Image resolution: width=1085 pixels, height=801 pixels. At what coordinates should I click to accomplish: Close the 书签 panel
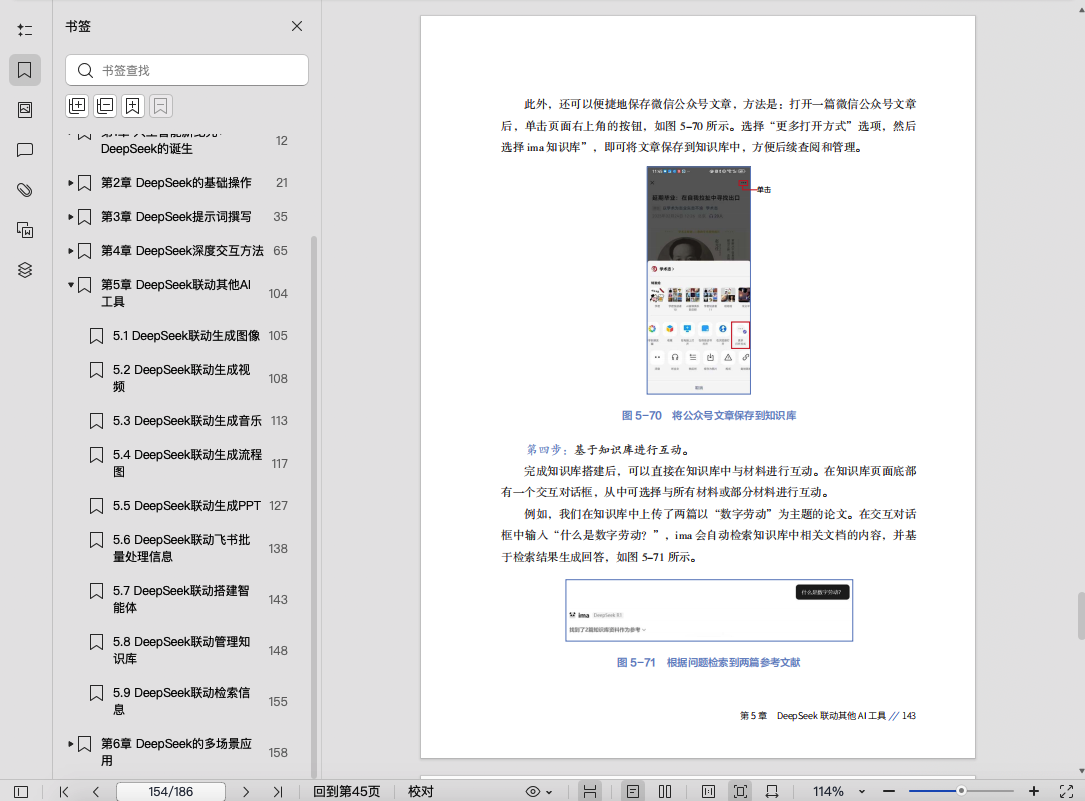(297, 26)
